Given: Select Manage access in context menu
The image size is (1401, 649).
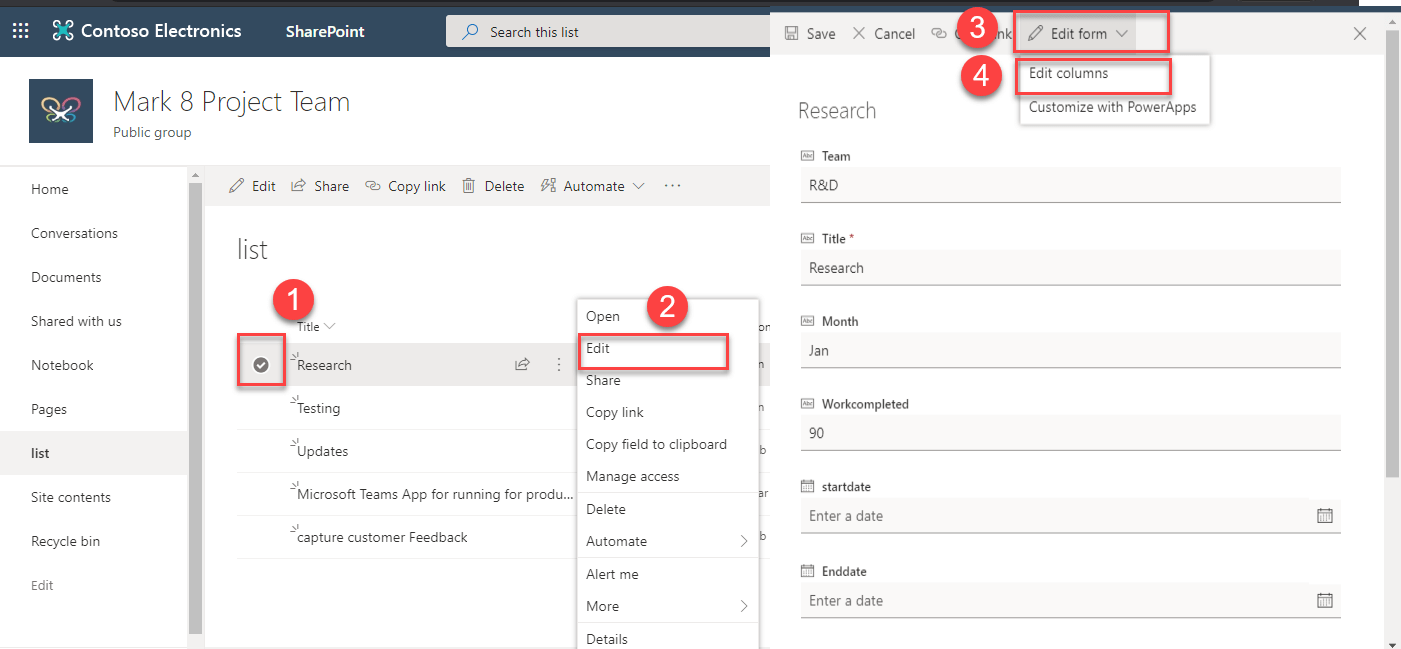Looking at the screenshot, I should pos(632,477).
